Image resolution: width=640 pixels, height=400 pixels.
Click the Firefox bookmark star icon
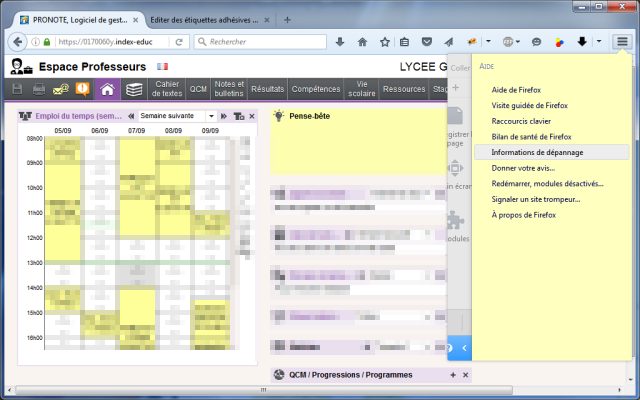[384, 42]
